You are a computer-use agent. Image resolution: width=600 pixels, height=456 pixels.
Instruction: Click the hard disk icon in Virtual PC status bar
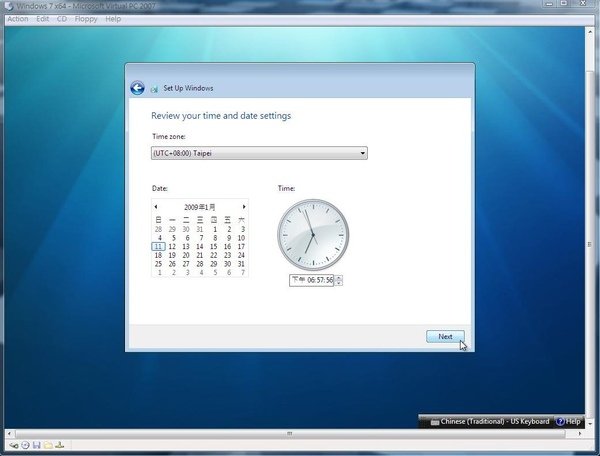[x=14, y=445]
